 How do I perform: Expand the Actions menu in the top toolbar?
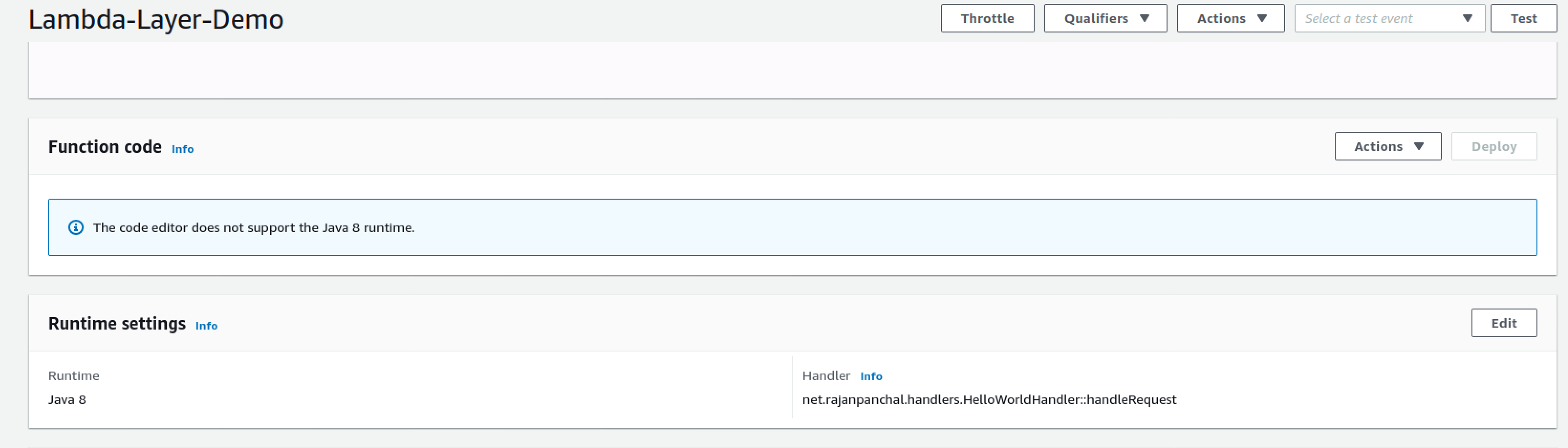tap(1230, 18)
